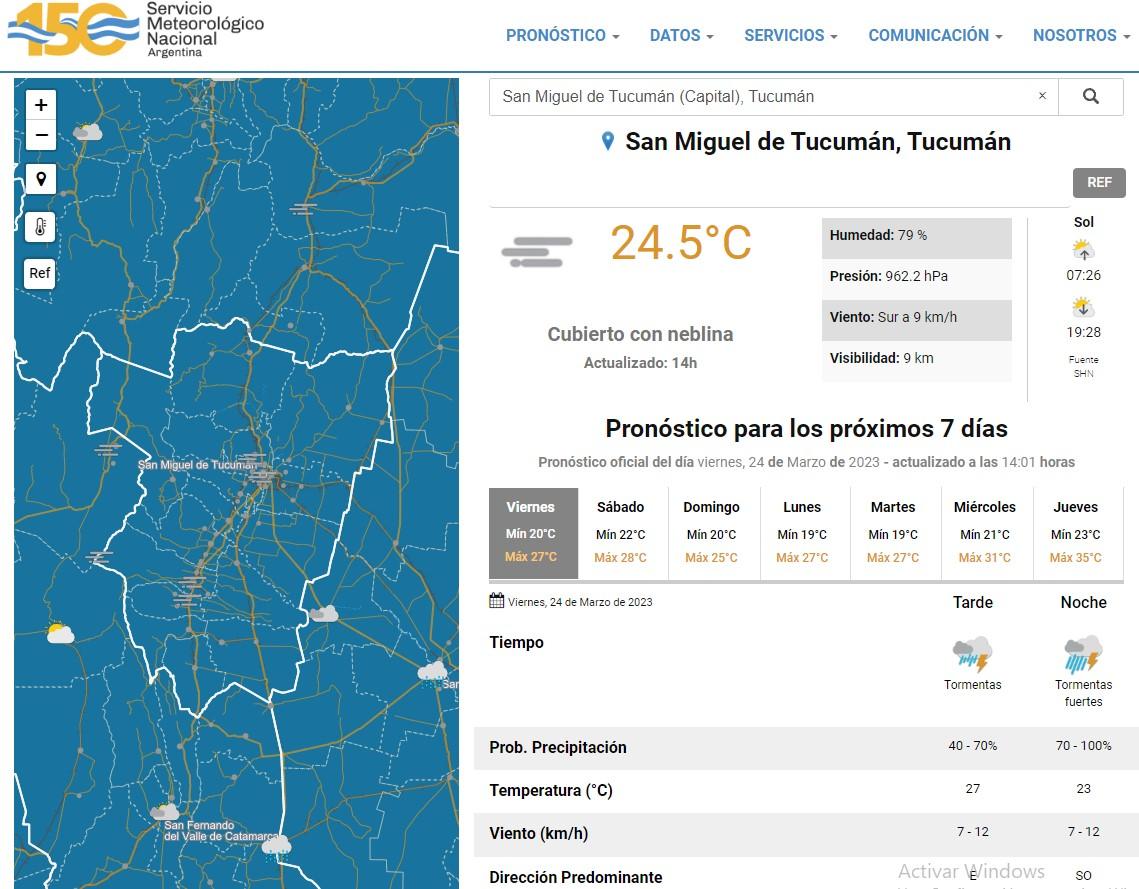The width and height of the screenshot is (1139, 889).
Task: Click the gray REF button
Action: click(1099, 183)
